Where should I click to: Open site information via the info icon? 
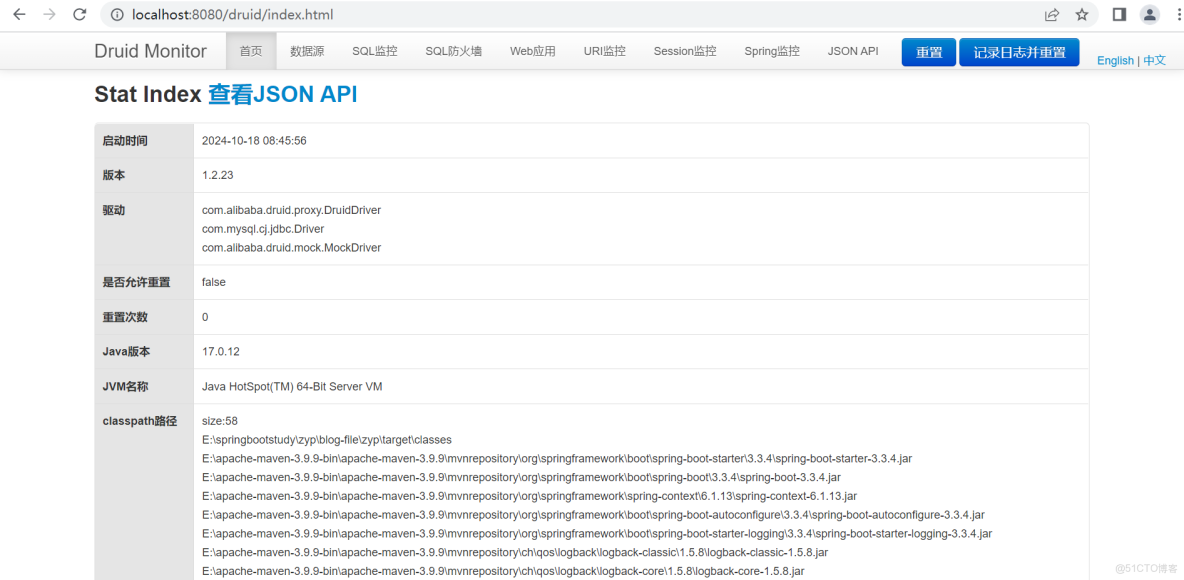click(x=119, y=14)
